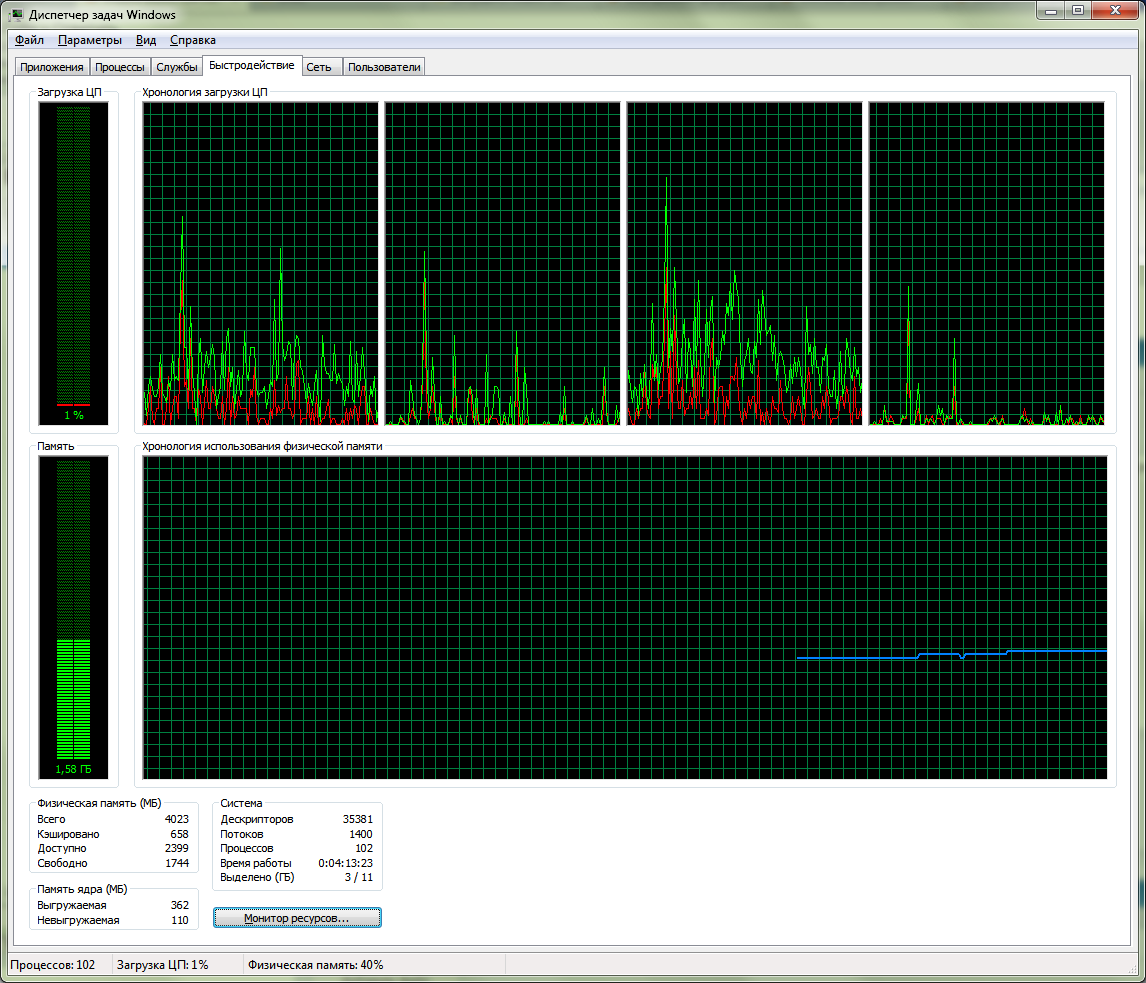The image size is (1146, 983).
Task: Click the Монитор ресурсов button
Action: click(297, 918)
